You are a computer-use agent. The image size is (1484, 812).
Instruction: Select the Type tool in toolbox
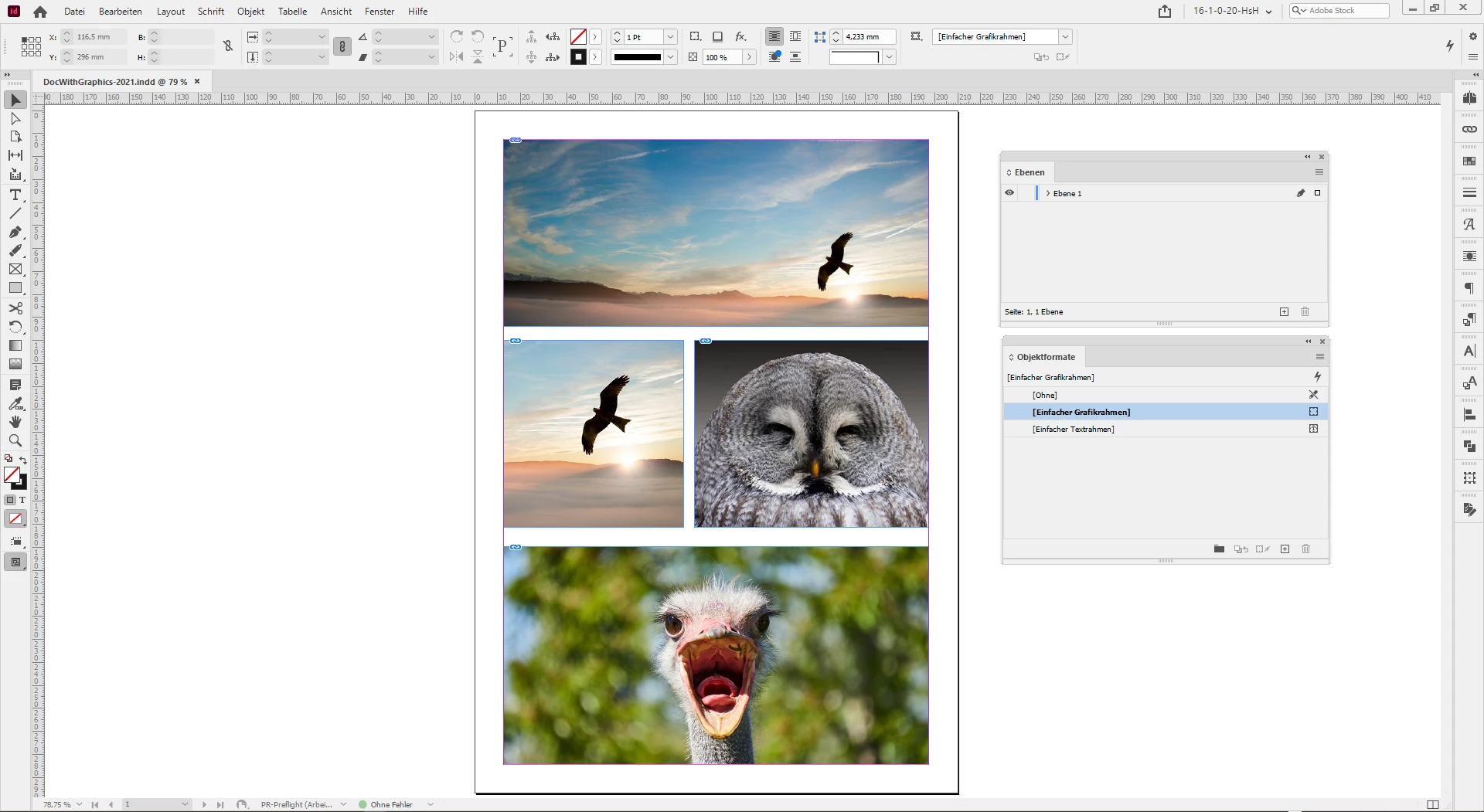point(15,195)
